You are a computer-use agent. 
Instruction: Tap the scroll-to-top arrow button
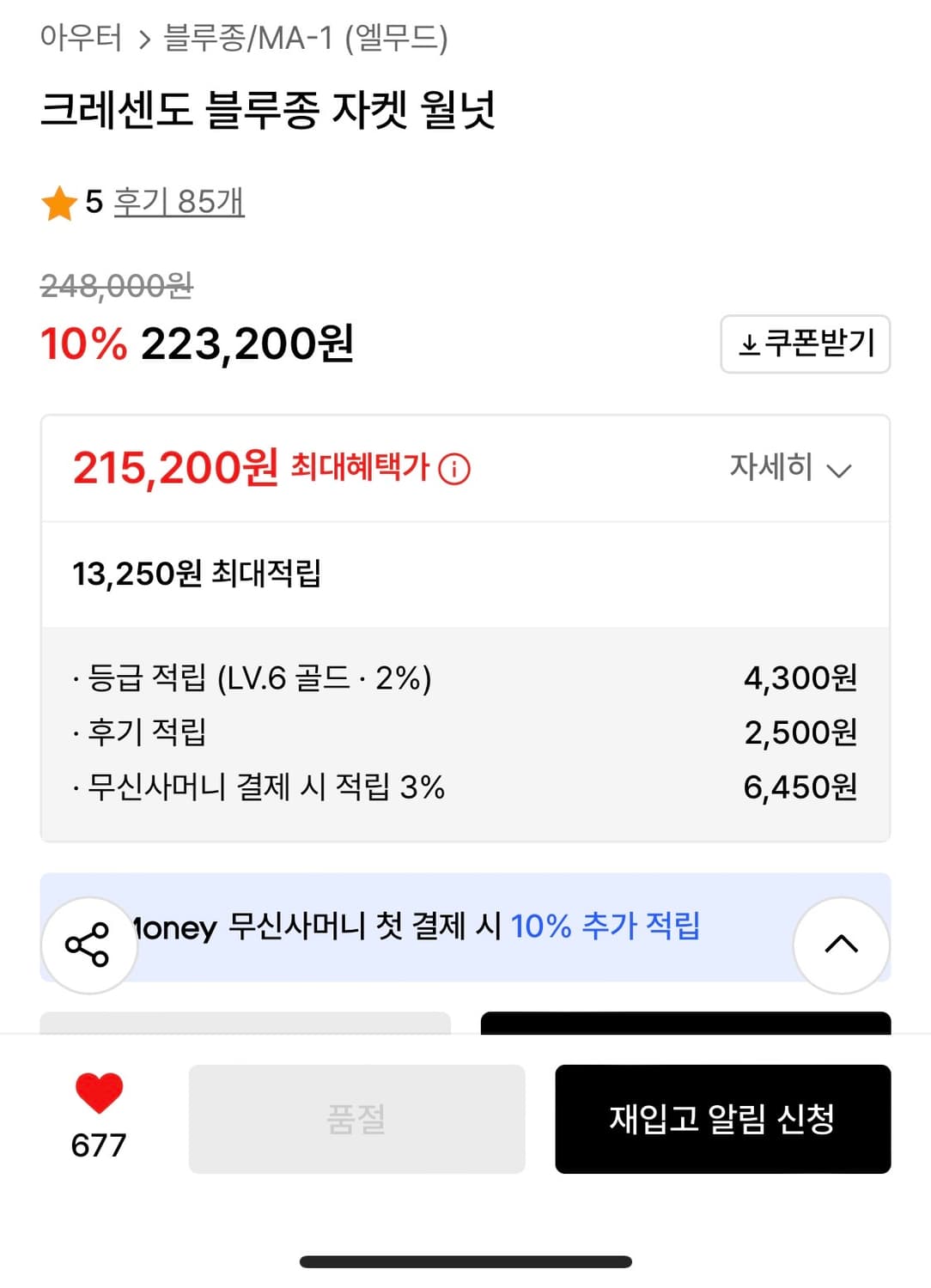click(x=841, y=945)
